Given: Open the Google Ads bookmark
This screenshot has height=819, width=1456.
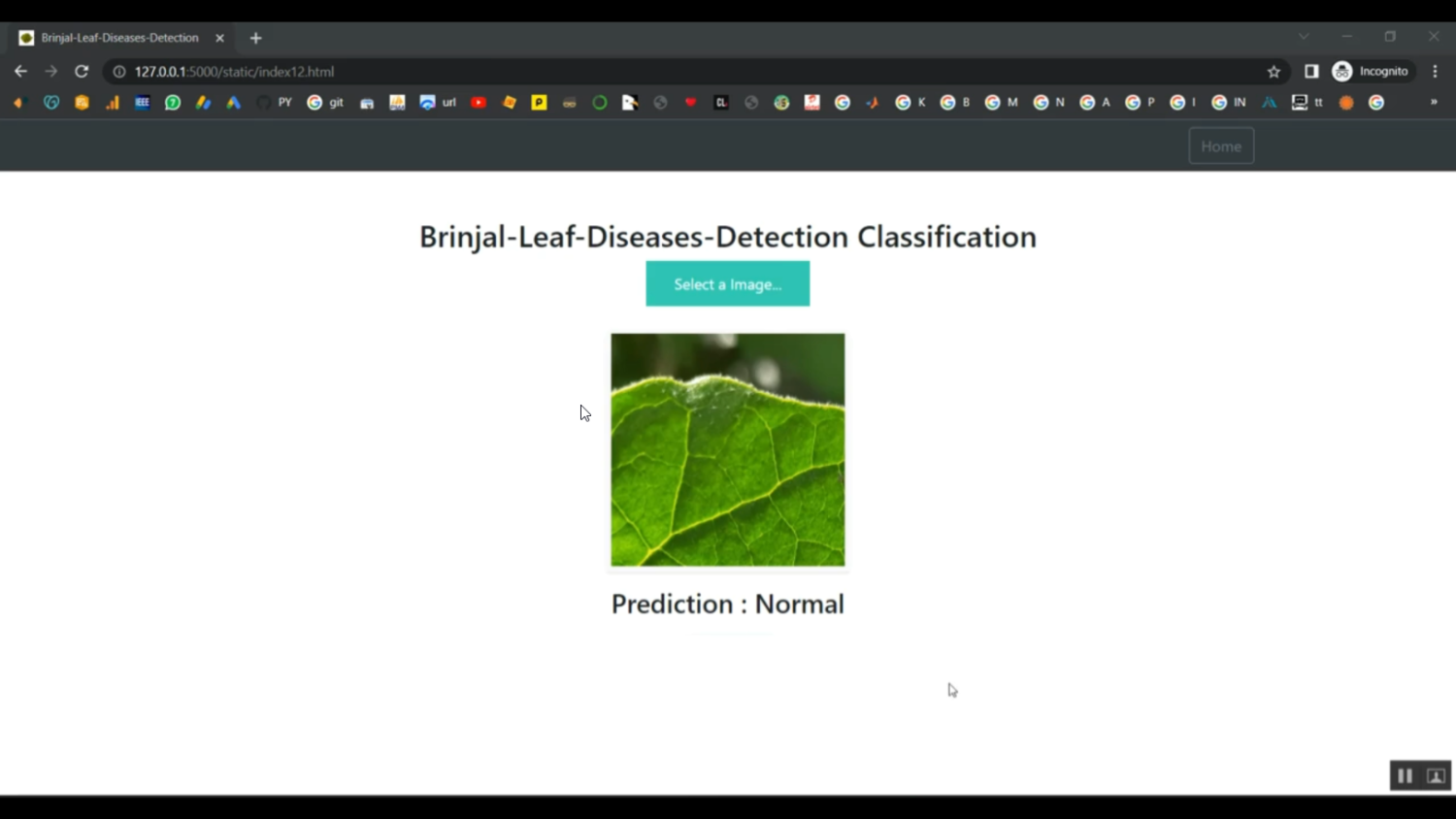Looking at the screenshot, I should pyautogui.click(x=233, y=103).
